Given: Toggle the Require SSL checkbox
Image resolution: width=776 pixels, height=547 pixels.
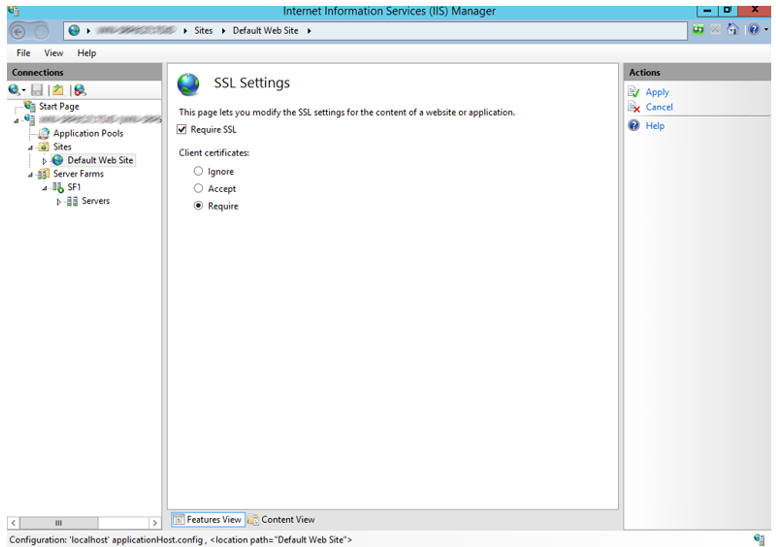Looking at the screenshot, I should [182, 130].
